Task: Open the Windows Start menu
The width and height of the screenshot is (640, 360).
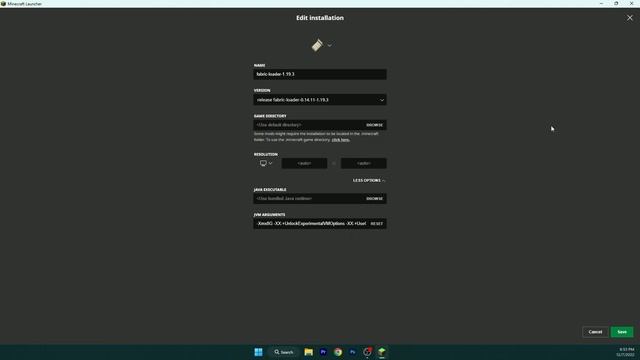Action: pyautogui.click(x=258, y=352)
